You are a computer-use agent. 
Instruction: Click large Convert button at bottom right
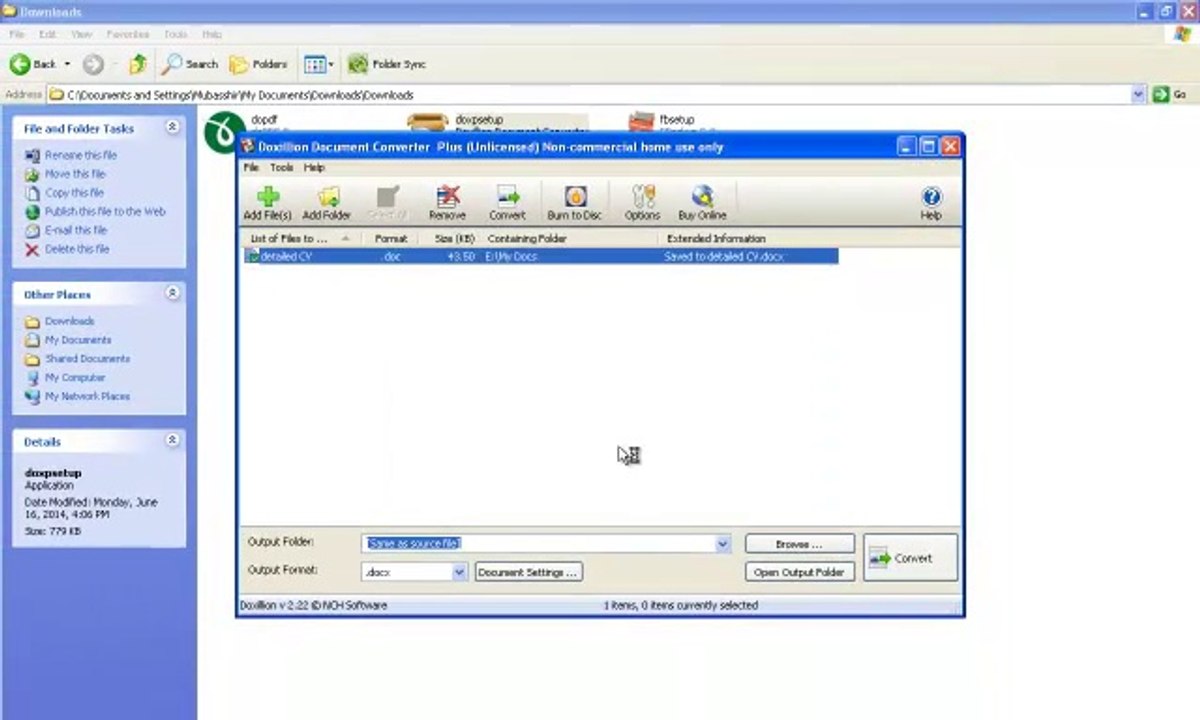[911, 558]
